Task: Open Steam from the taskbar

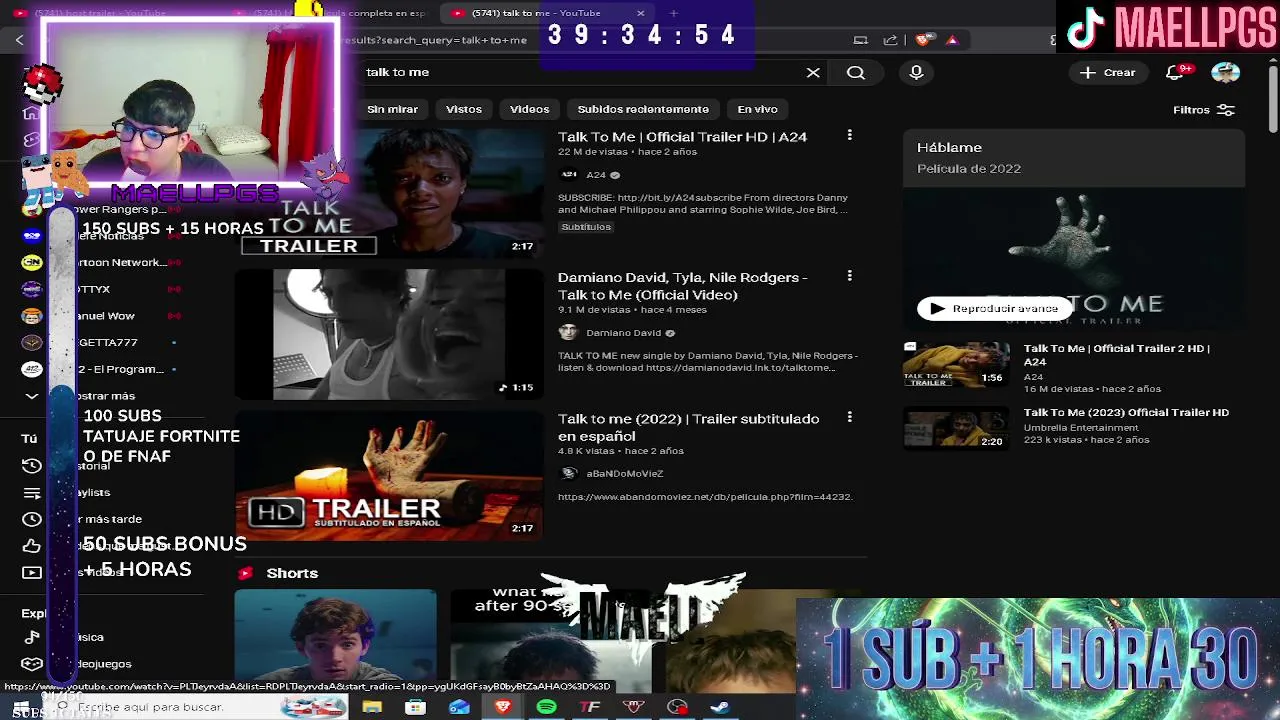Action: tap(719, 707)
